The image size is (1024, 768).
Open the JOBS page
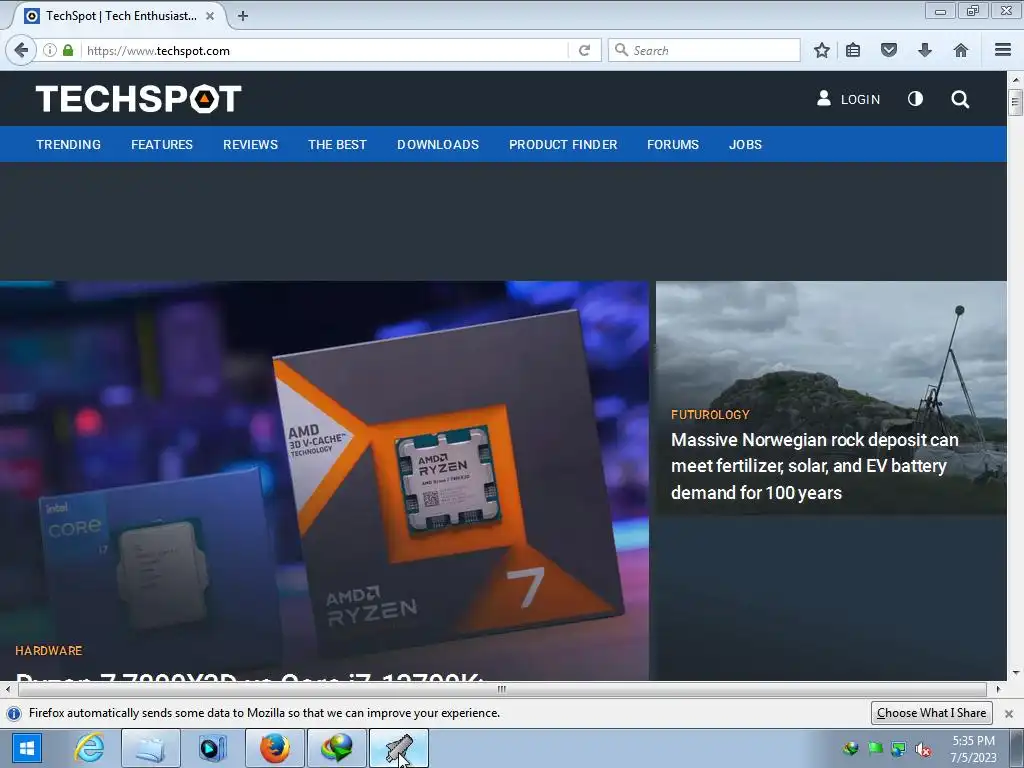[x=745, y=144]
